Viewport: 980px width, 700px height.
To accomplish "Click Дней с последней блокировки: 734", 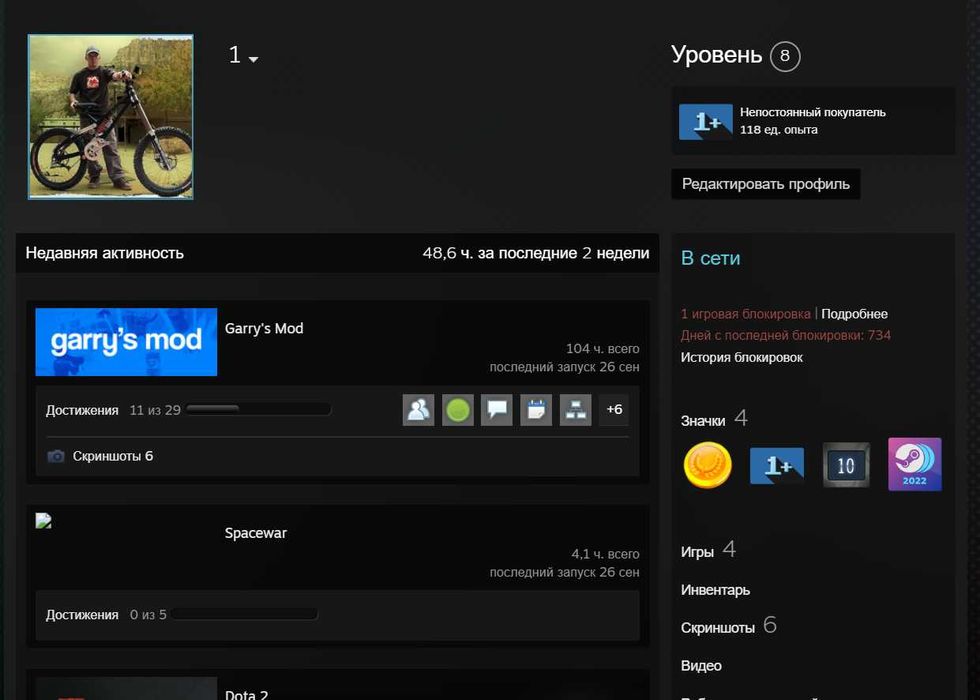I will pos(786,336).
